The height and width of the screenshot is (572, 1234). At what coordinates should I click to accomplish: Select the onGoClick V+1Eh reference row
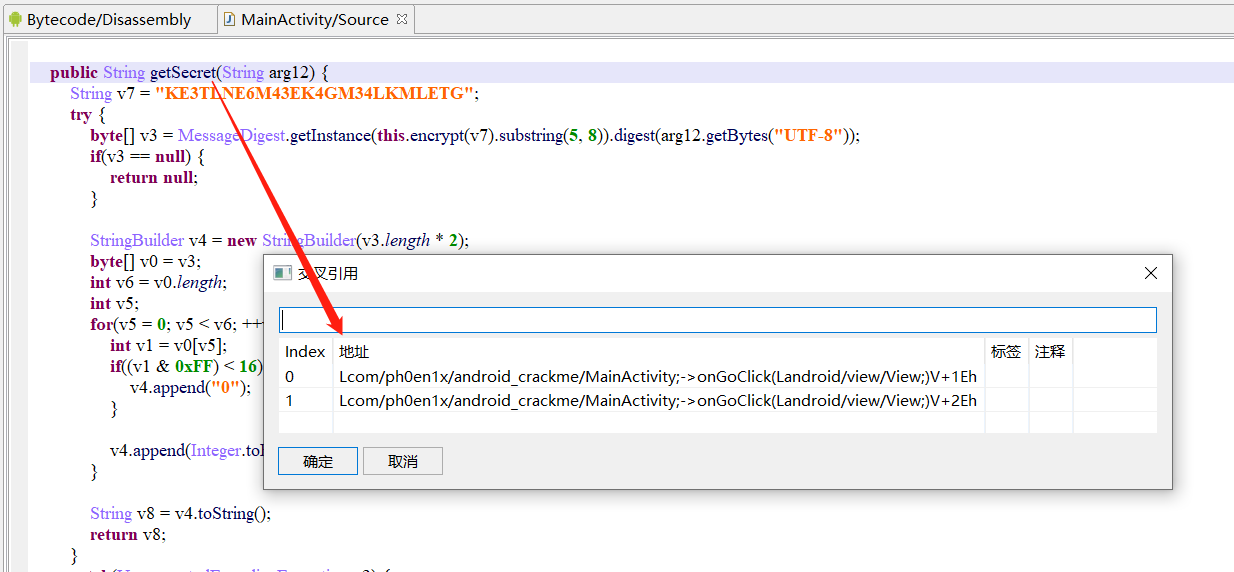[x=717, y=377]
